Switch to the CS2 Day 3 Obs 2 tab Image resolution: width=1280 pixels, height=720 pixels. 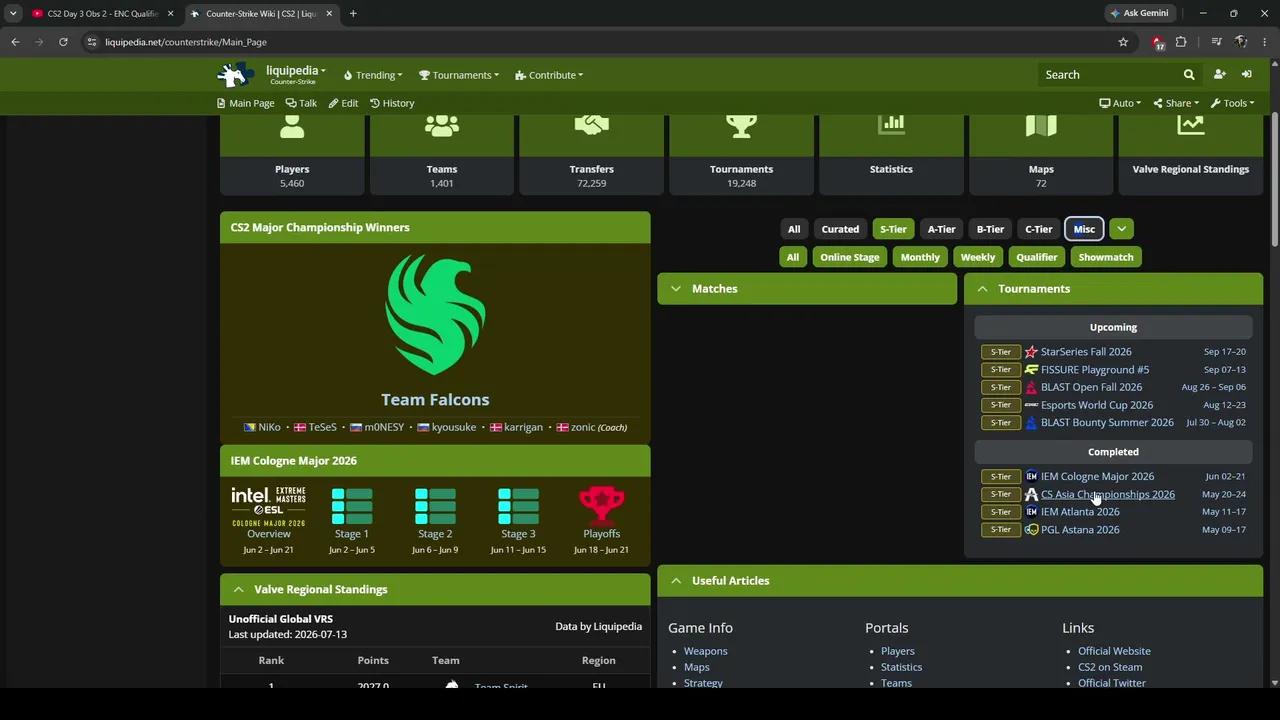point(100,14)
